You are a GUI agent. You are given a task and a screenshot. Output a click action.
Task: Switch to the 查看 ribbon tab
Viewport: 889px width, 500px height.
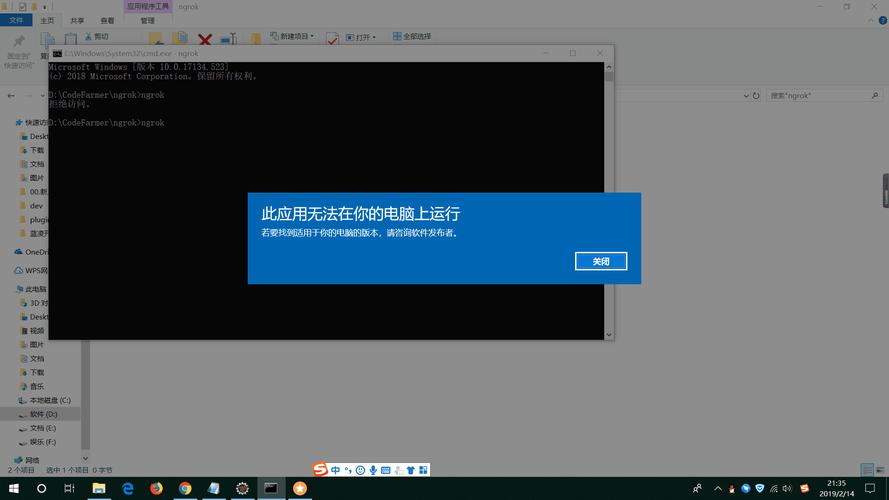click(107, 20)
